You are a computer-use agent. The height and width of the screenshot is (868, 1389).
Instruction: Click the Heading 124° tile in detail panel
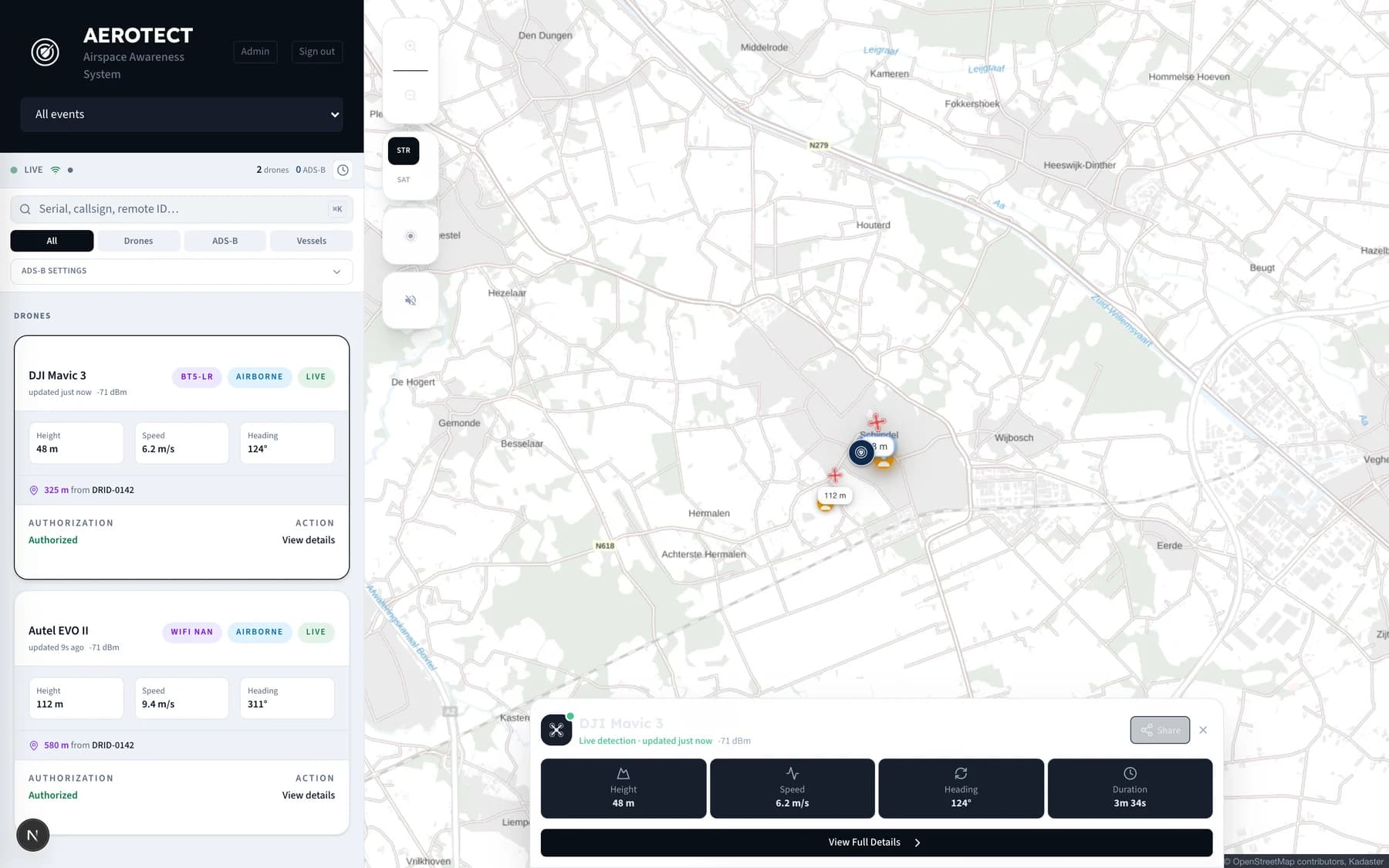[961, 789]
